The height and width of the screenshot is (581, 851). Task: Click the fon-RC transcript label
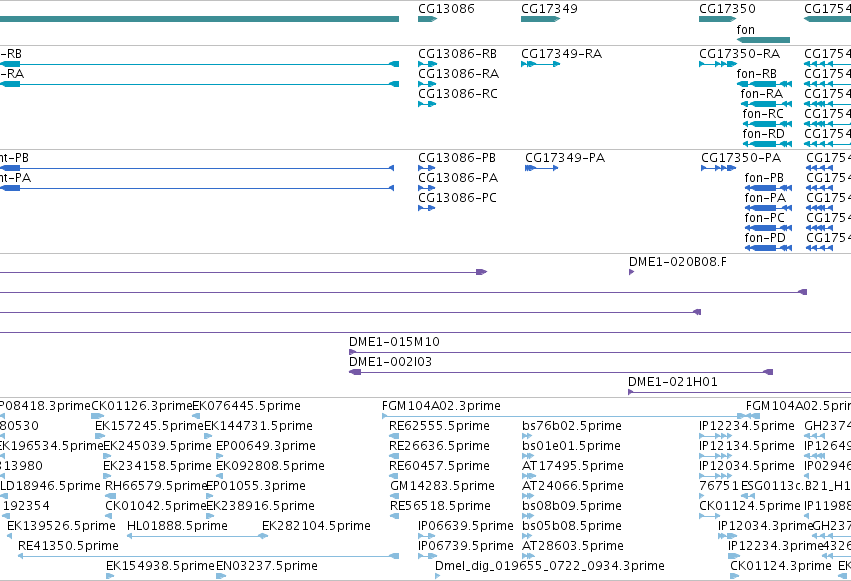(x=763, y=114)
